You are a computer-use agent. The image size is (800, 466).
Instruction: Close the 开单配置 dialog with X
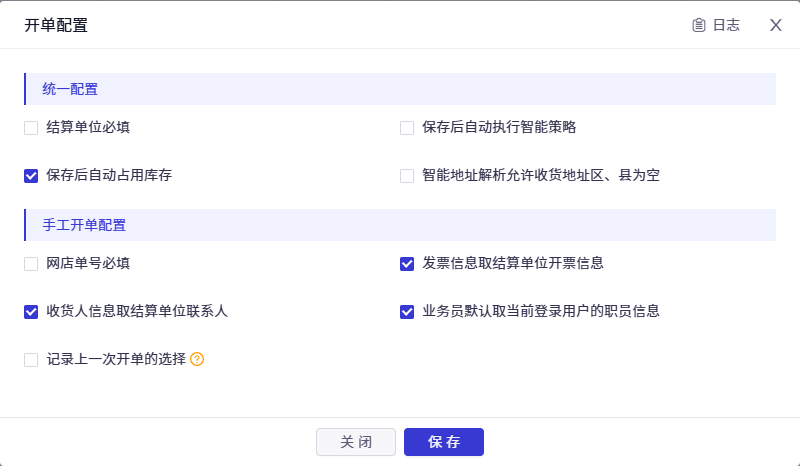pos(776,25)
